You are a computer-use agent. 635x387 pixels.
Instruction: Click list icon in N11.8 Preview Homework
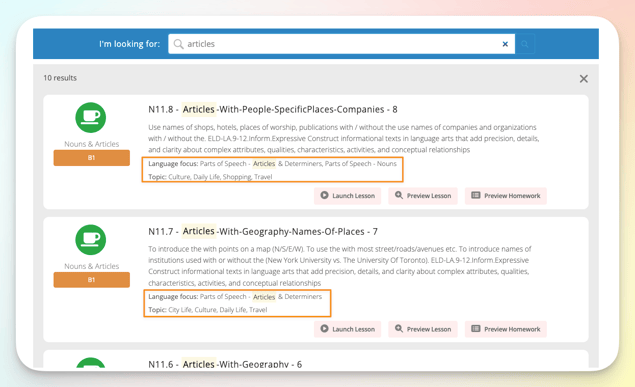point(476,195)
